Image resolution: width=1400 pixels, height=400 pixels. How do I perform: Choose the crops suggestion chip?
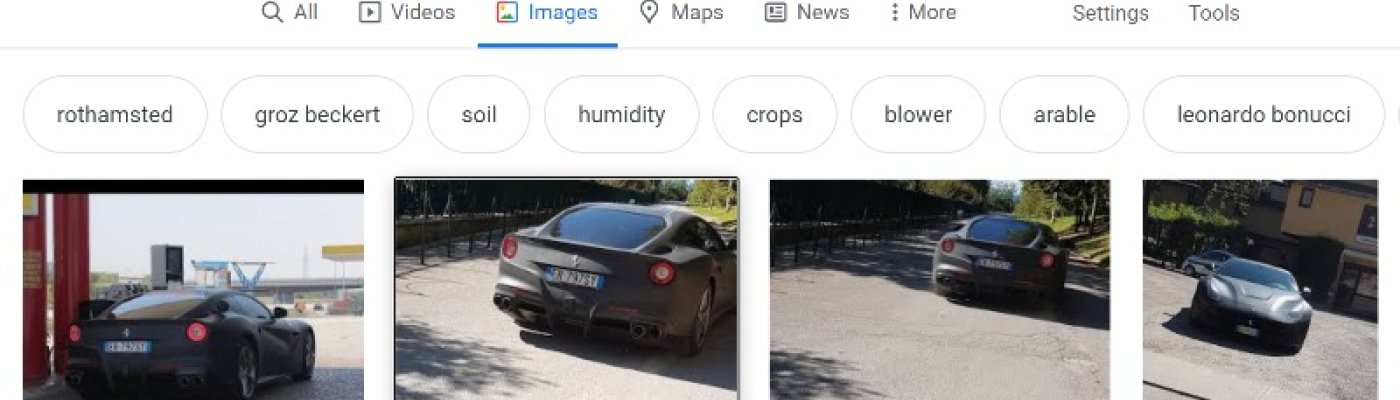pyautogui.click(x=774, y=114)
